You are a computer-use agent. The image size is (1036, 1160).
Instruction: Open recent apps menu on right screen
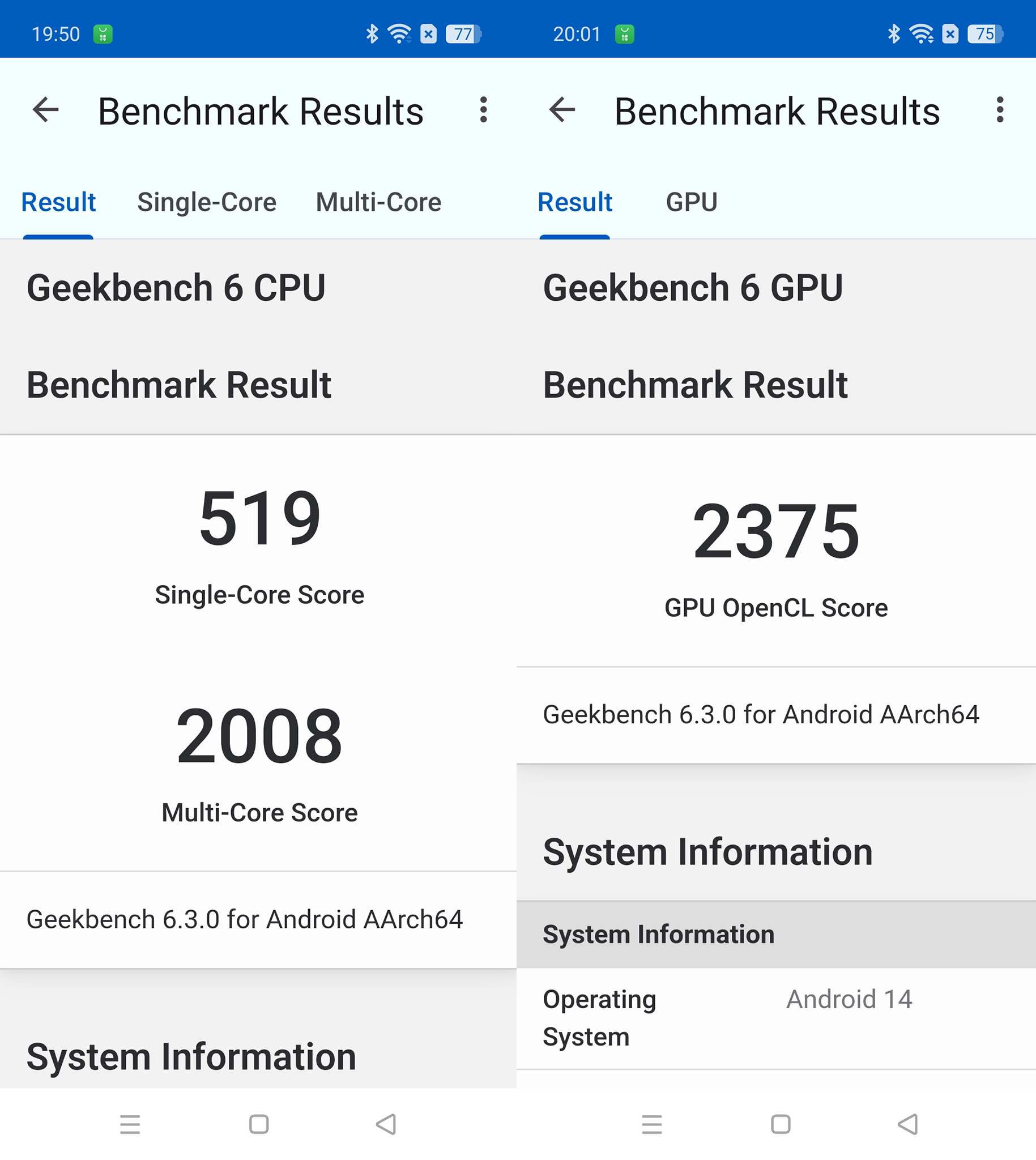coord(652,1124)
